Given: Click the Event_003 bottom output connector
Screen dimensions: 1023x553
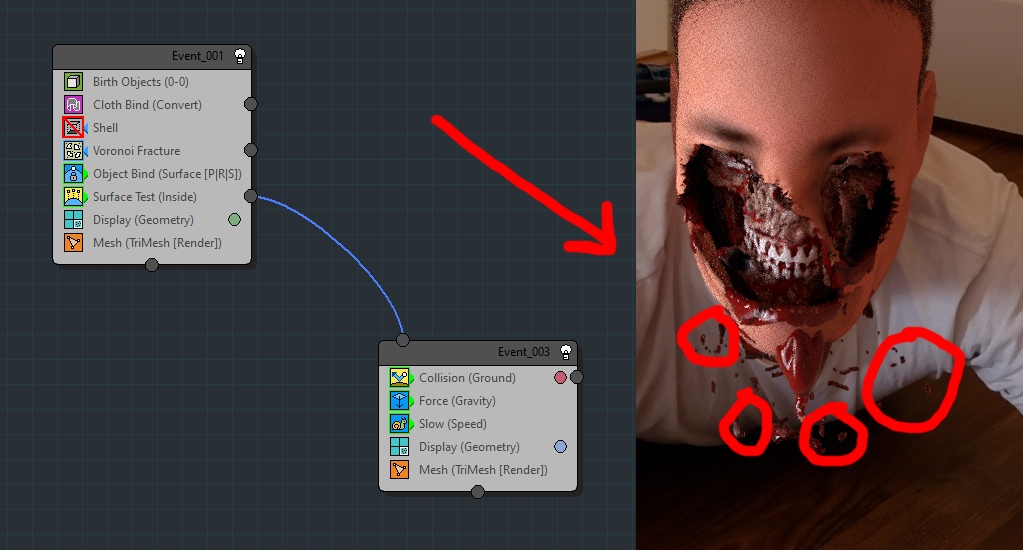Looking at the screenshot, I should click(x=478, y=492).
